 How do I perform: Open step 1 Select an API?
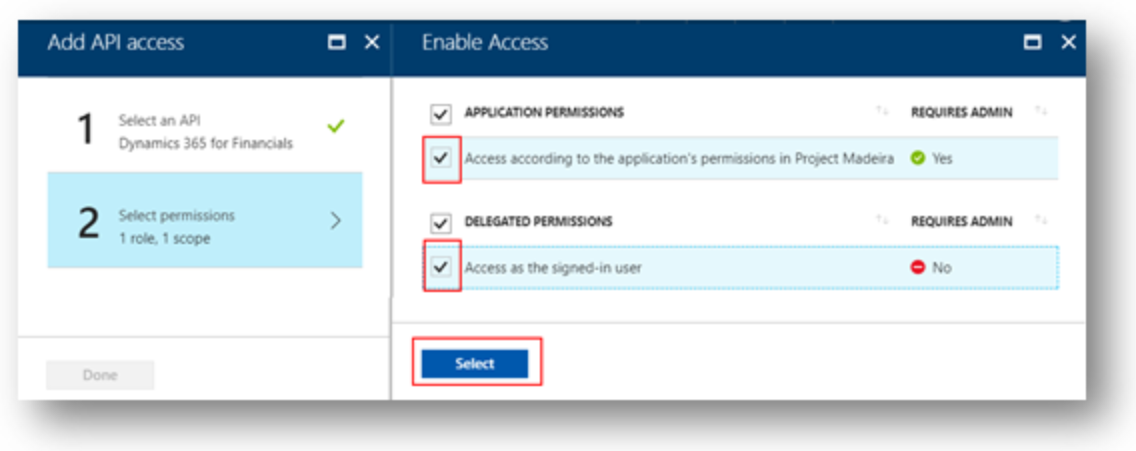(205, 131)
